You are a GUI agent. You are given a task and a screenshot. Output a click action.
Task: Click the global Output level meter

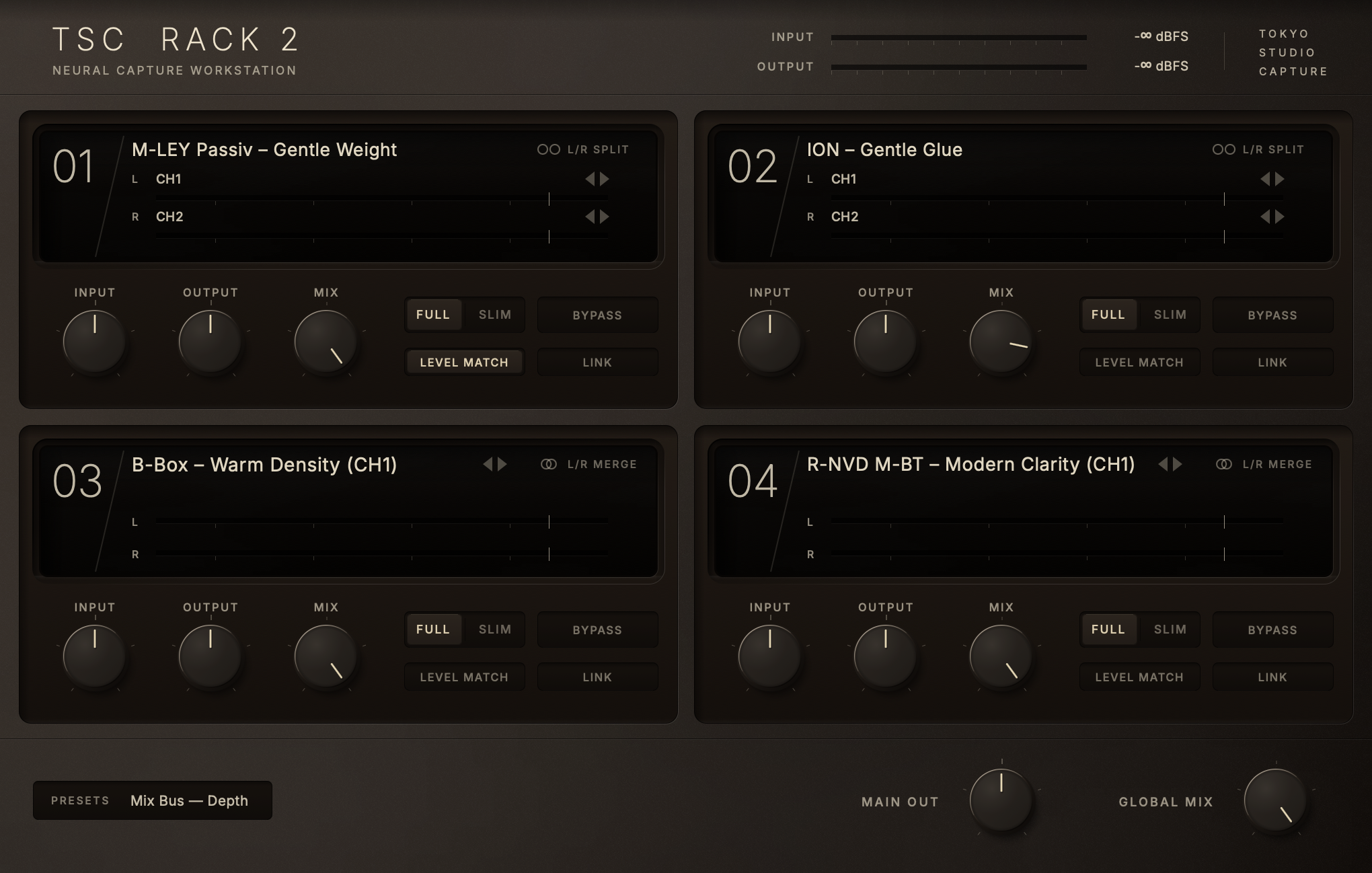[x=959, y=67]
